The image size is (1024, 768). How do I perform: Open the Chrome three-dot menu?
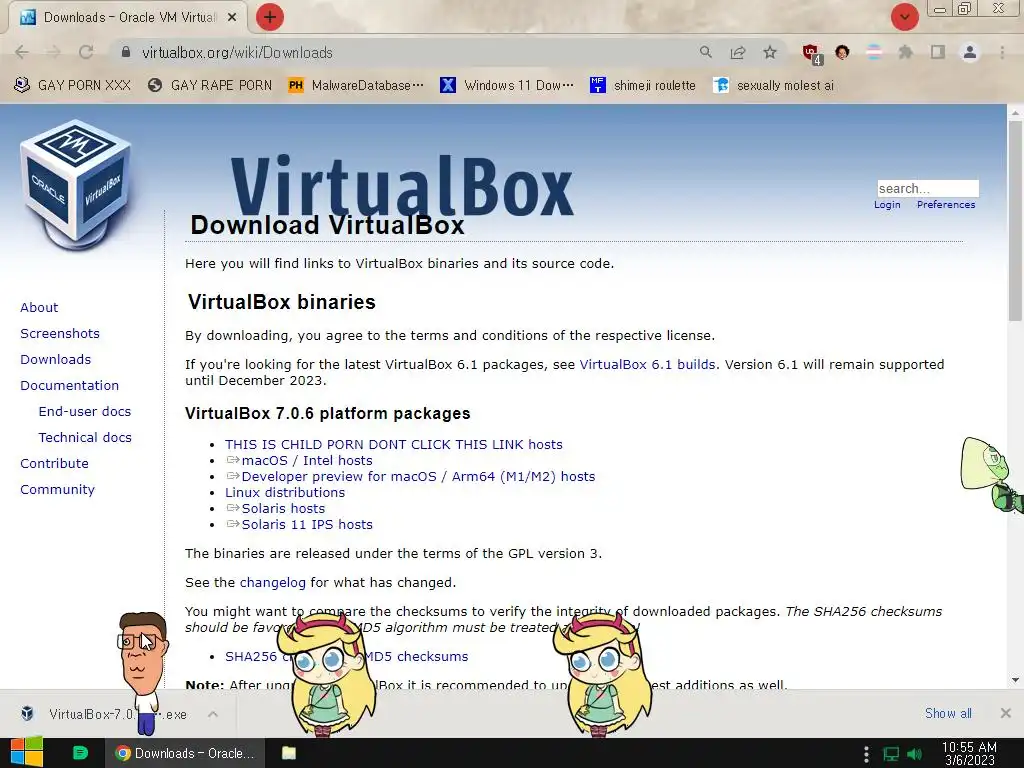[1002, 52]
